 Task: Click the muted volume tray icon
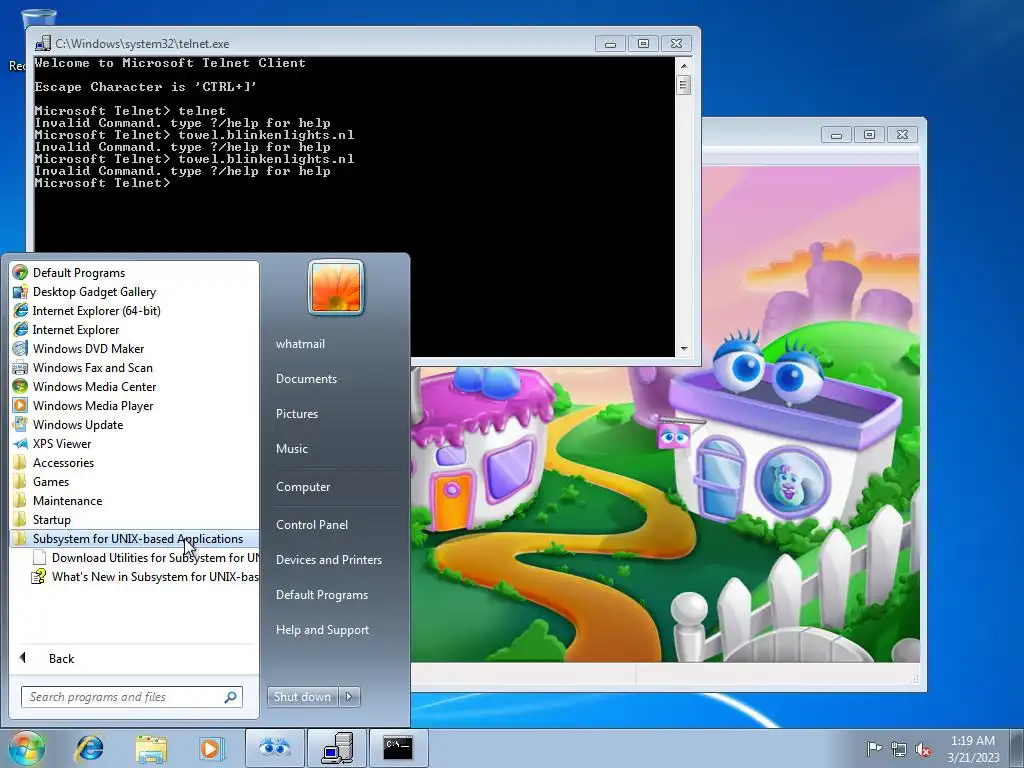click(x=923, y=749)
